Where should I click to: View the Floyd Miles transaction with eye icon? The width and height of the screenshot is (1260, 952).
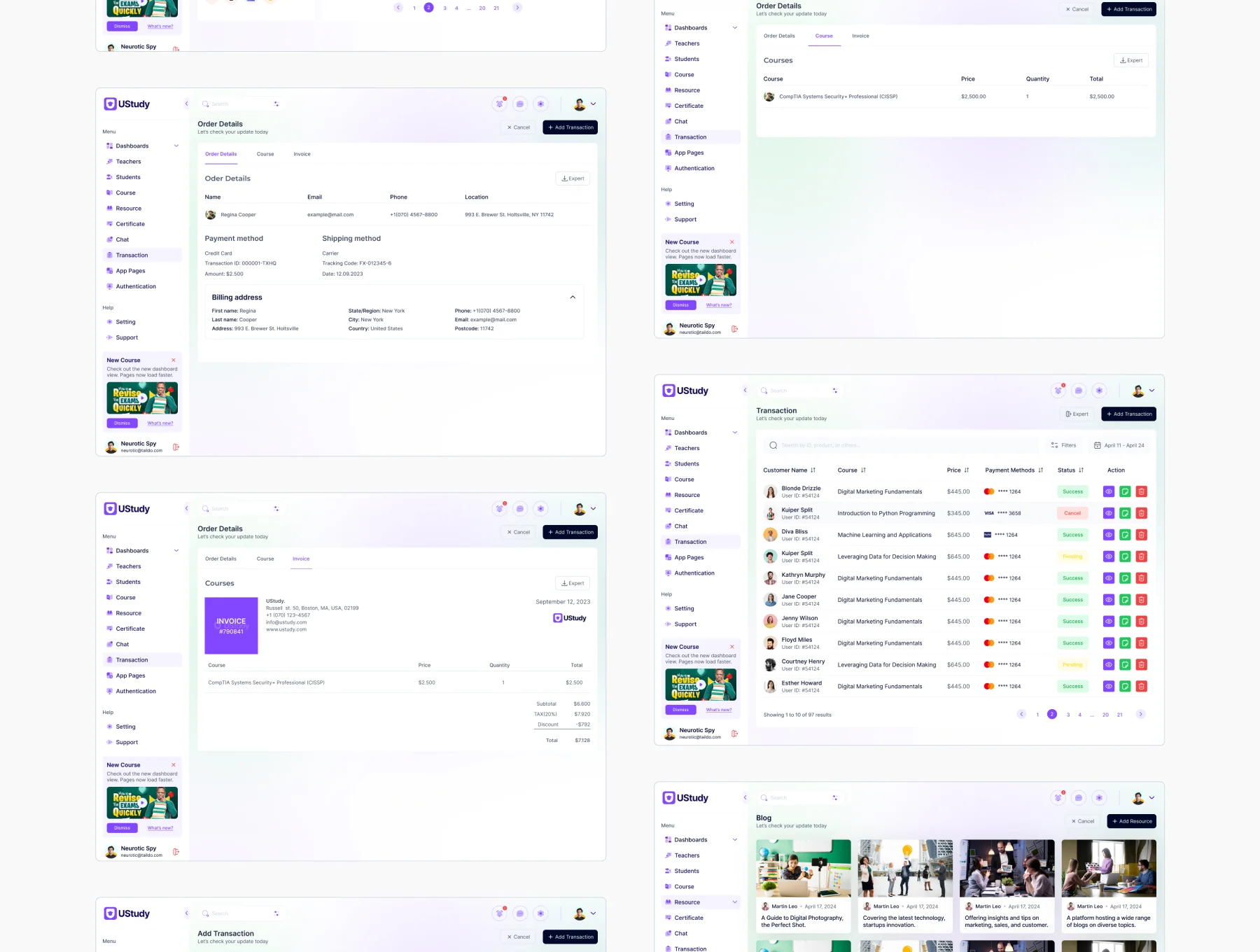[1109, 643]
